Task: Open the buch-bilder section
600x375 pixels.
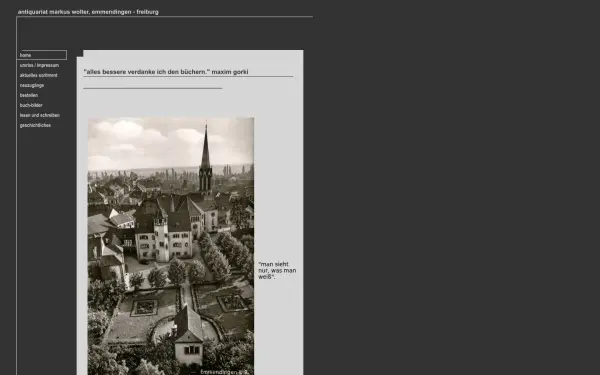Action: coord(31,105)
